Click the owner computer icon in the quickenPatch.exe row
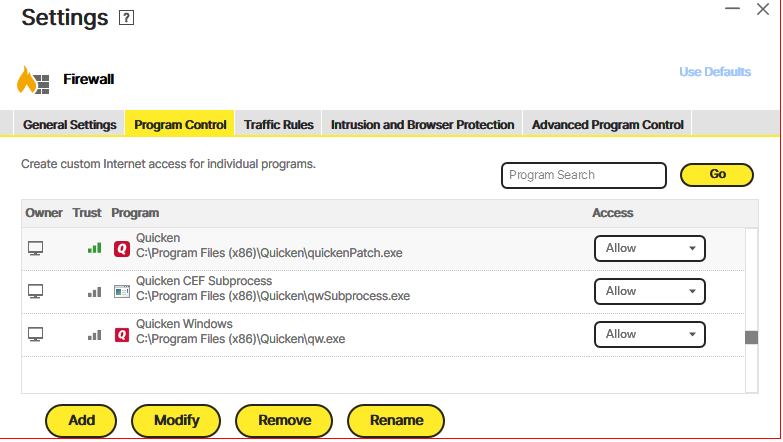 pos(35,248)
